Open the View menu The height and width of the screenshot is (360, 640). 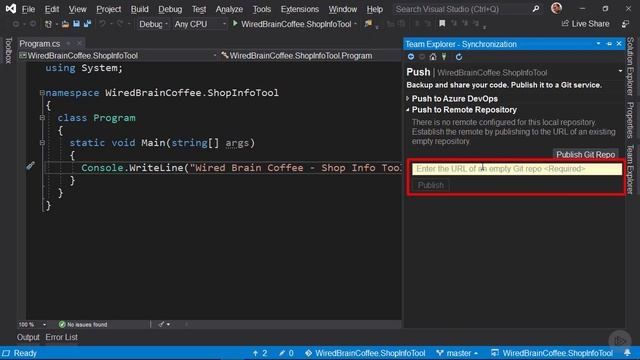pyautogui.click(x=77, y=9)
